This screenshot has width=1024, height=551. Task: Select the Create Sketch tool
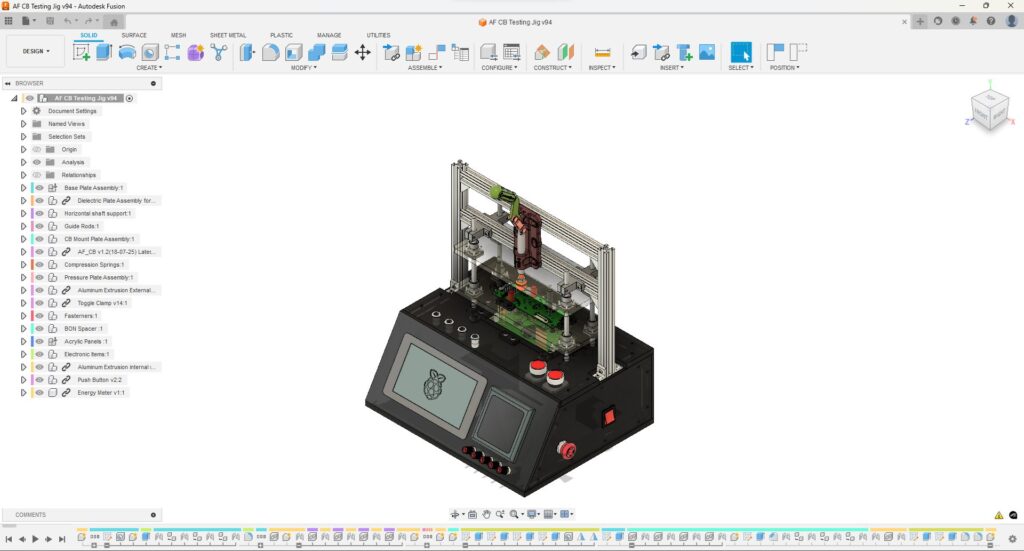point(82,52)
